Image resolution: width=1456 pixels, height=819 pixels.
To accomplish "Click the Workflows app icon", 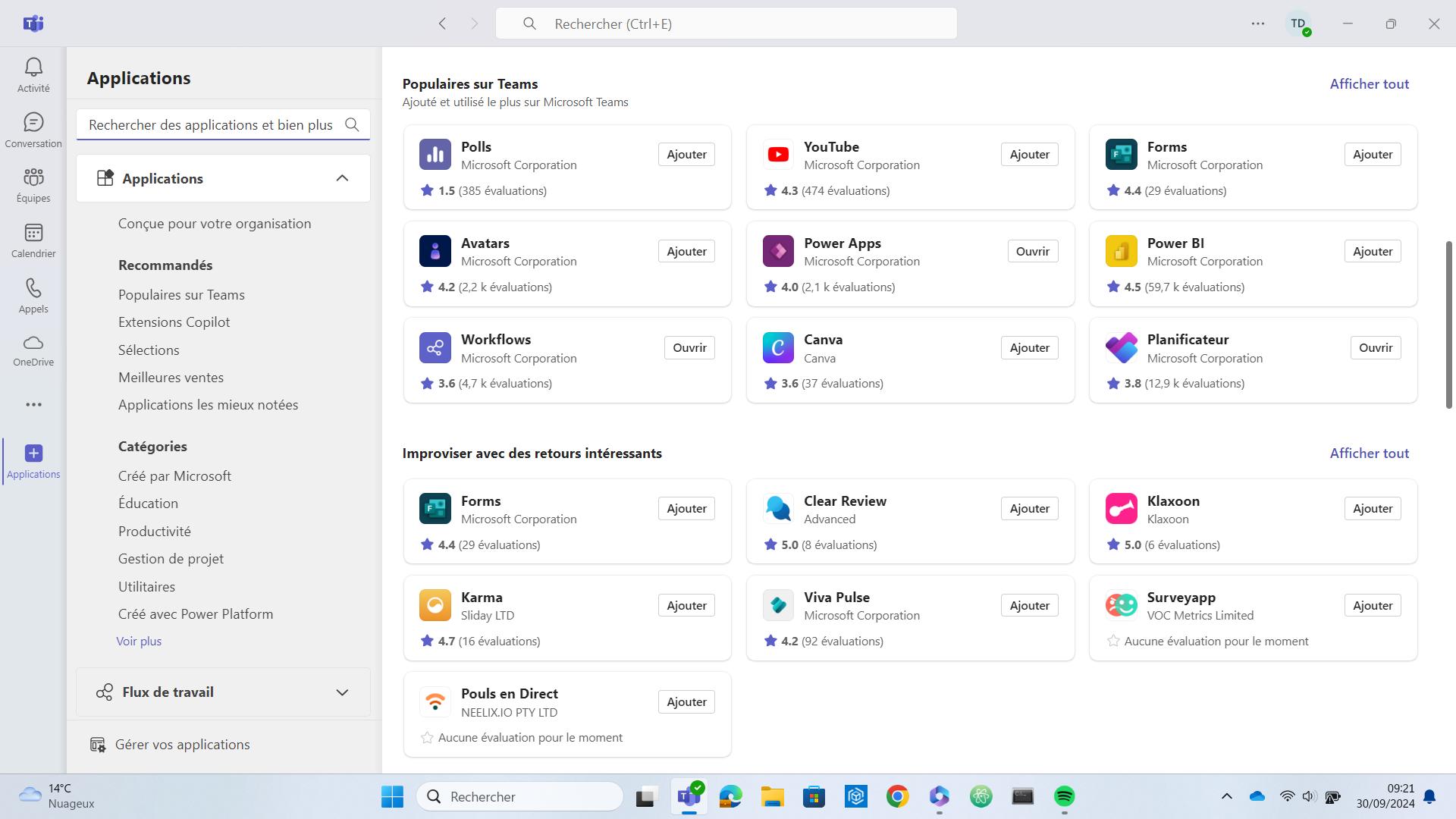I will 435,347.
